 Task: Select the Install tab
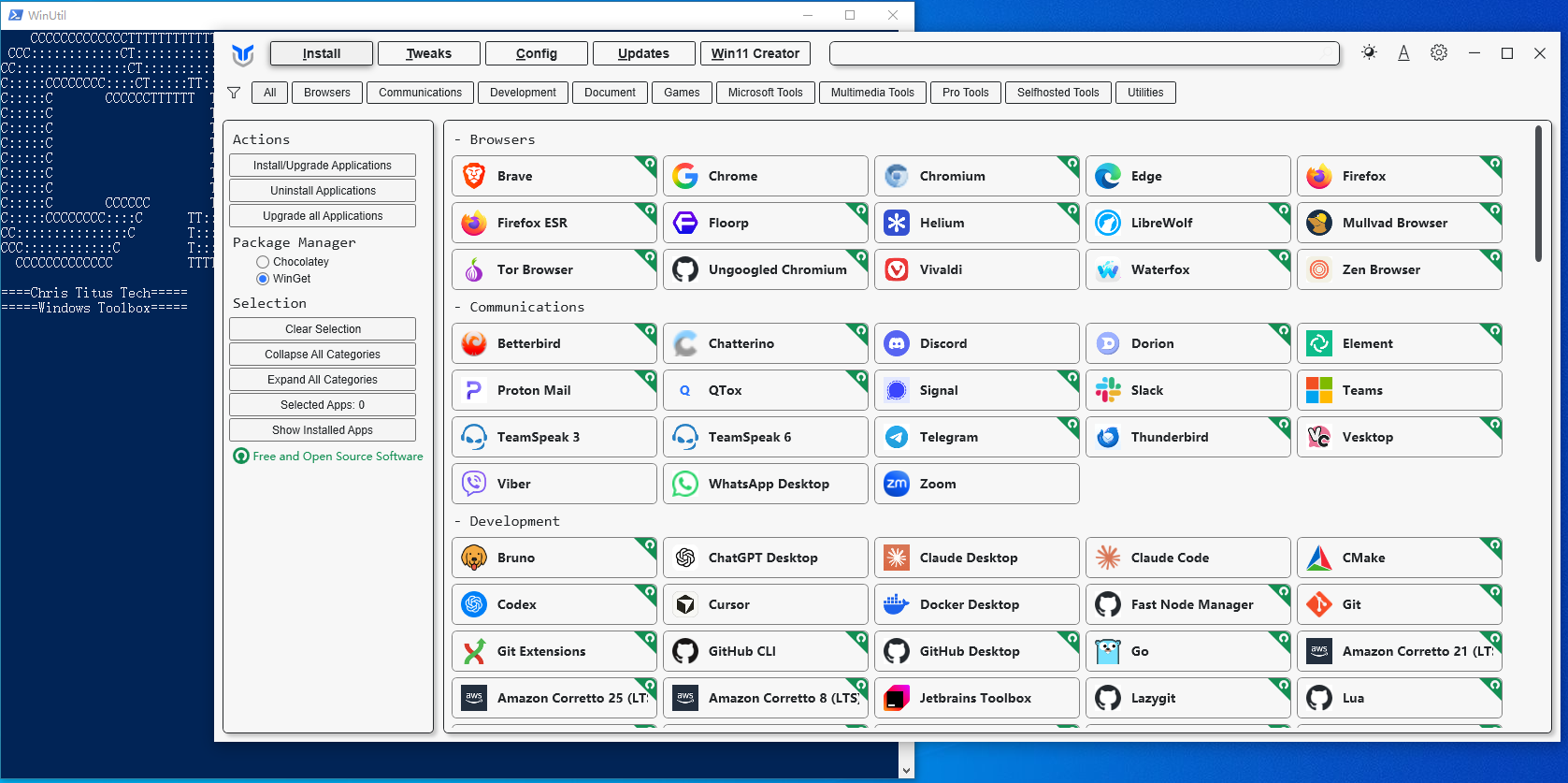point(322,53)
